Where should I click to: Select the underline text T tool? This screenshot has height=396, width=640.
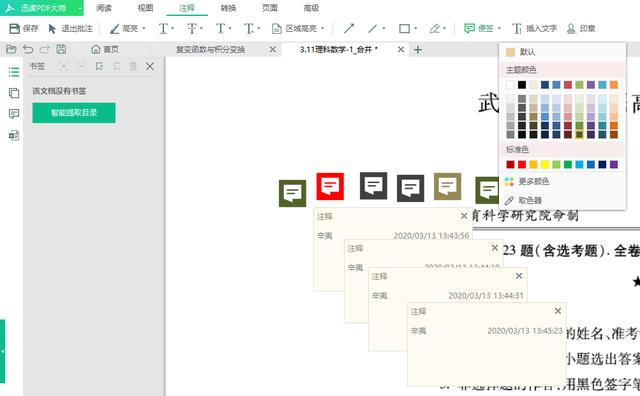point(163,29)
